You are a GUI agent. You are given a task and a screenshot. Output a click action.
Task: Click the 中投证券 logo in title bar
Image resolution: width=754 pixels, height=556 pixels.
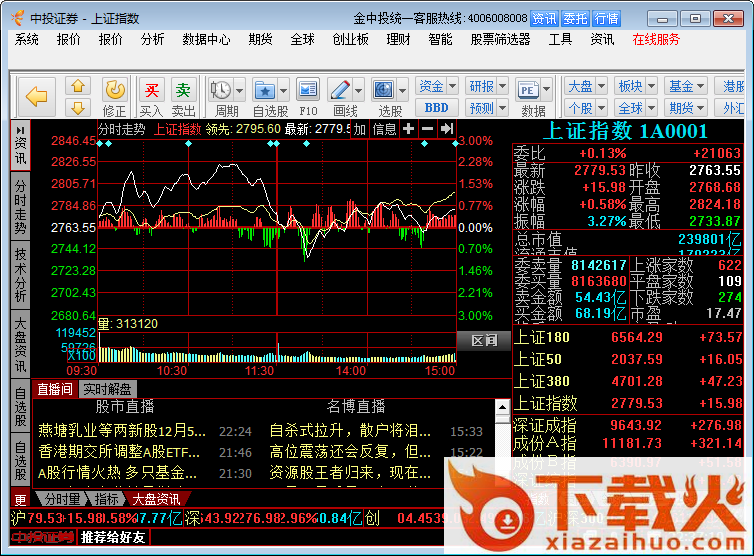[x=18, y=18]
